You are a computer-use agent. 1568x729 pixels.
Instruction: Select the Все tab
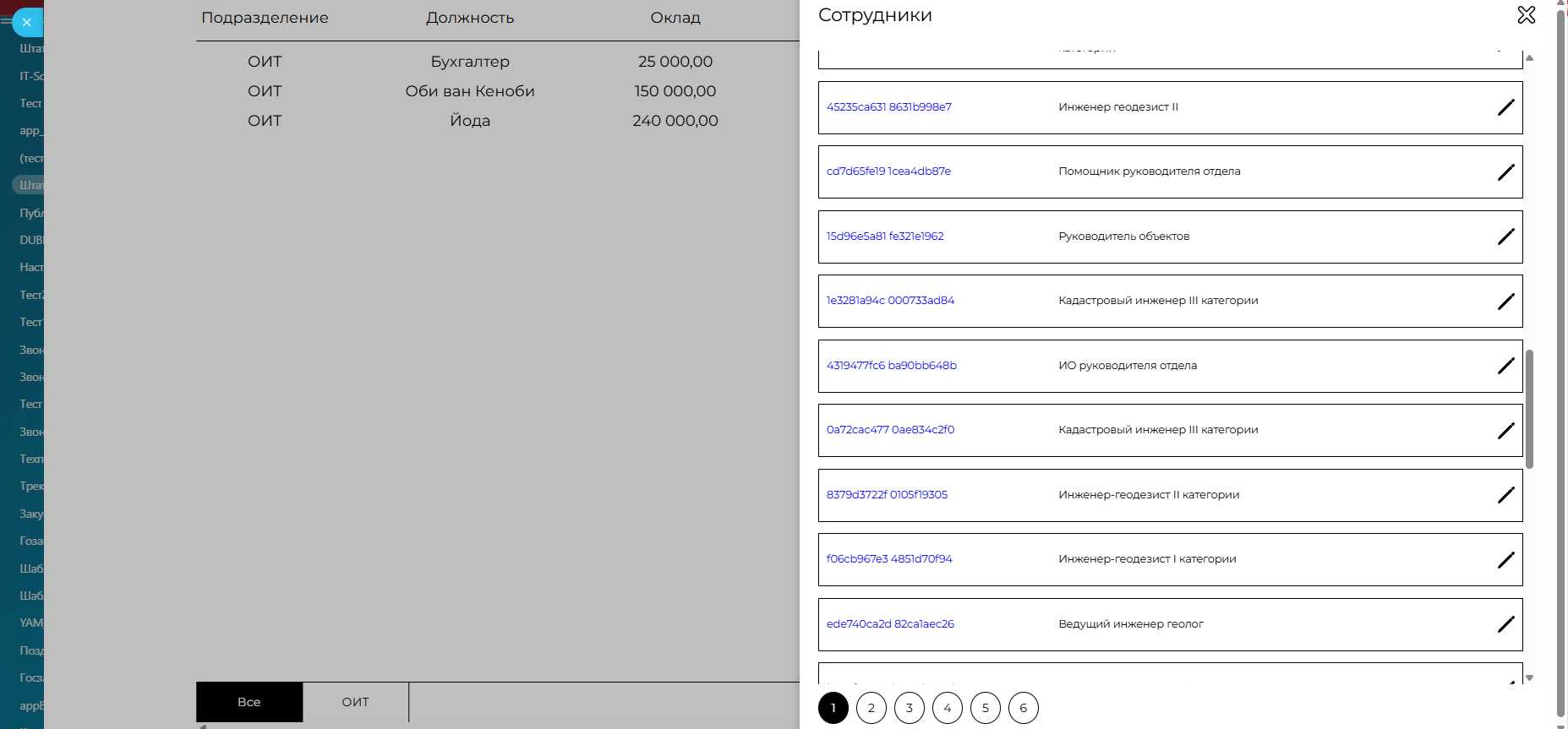tap(249, 702)
